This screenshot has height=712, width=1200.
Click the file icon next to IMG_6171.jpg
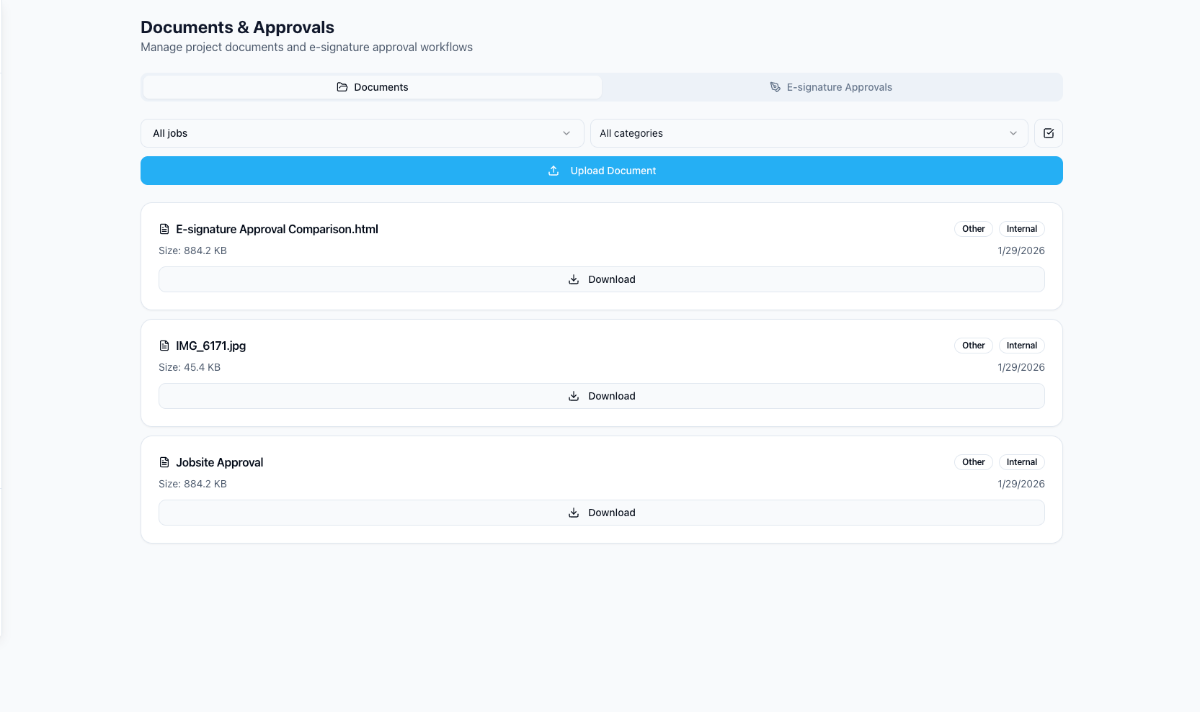click(x=165, y=345)
